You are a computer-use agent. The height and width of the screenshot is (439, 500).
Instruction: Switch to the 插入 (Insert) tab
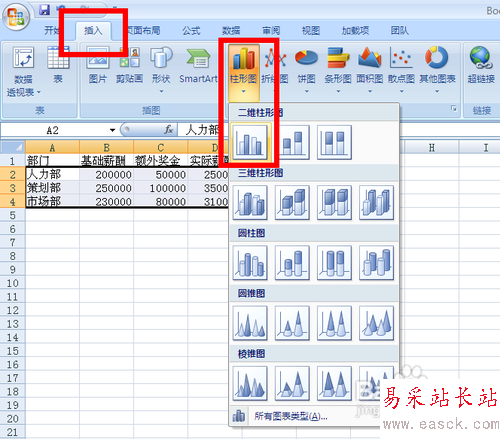pos(93,31)
